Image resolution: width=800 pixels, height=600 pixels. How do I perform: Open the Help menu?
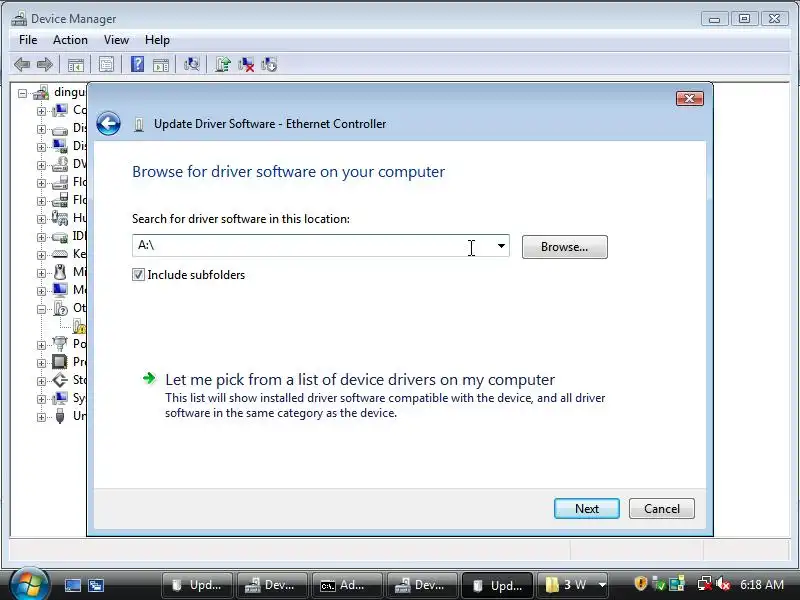157,40
